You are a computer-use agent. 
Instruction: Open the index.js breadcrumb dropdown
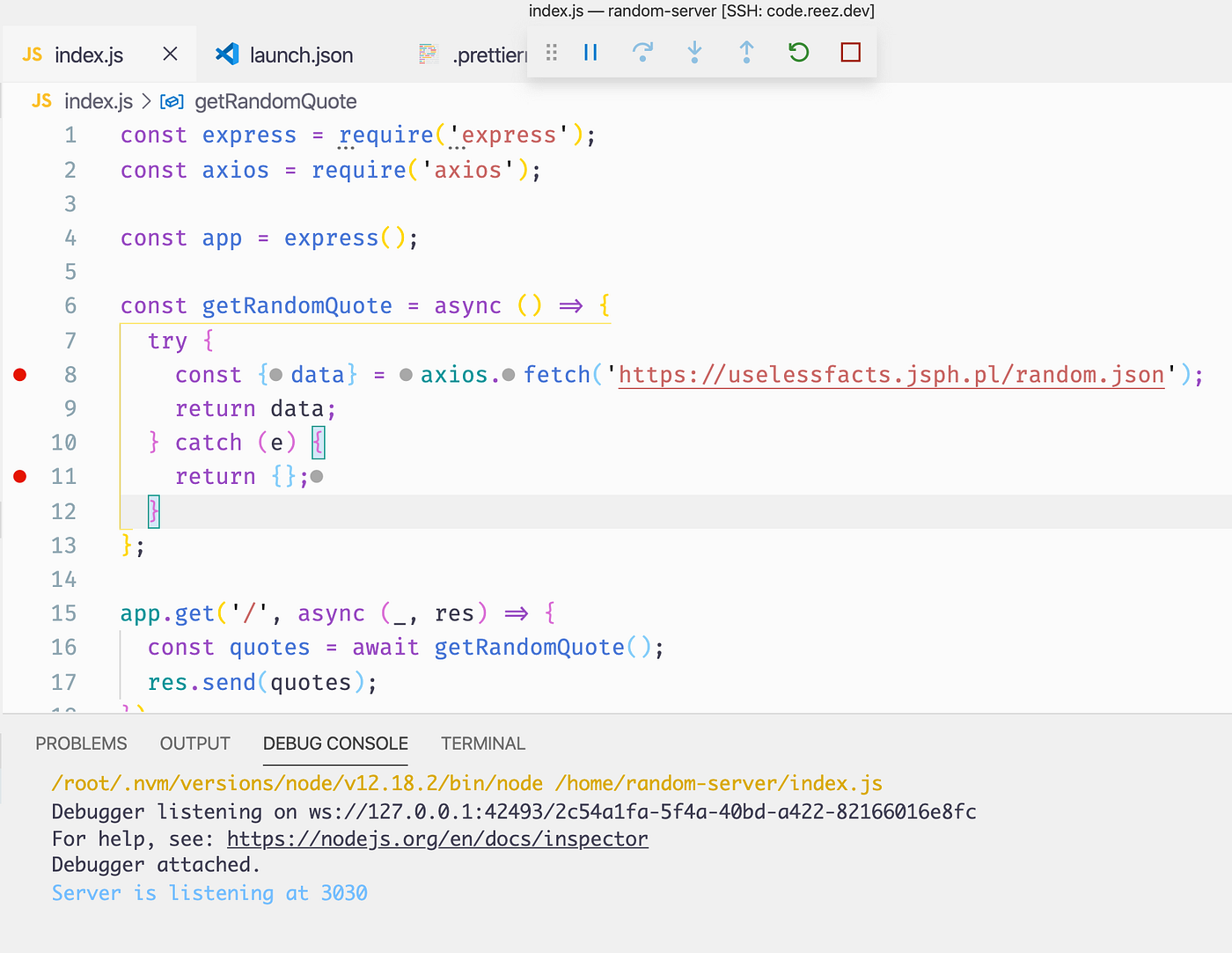99,101
